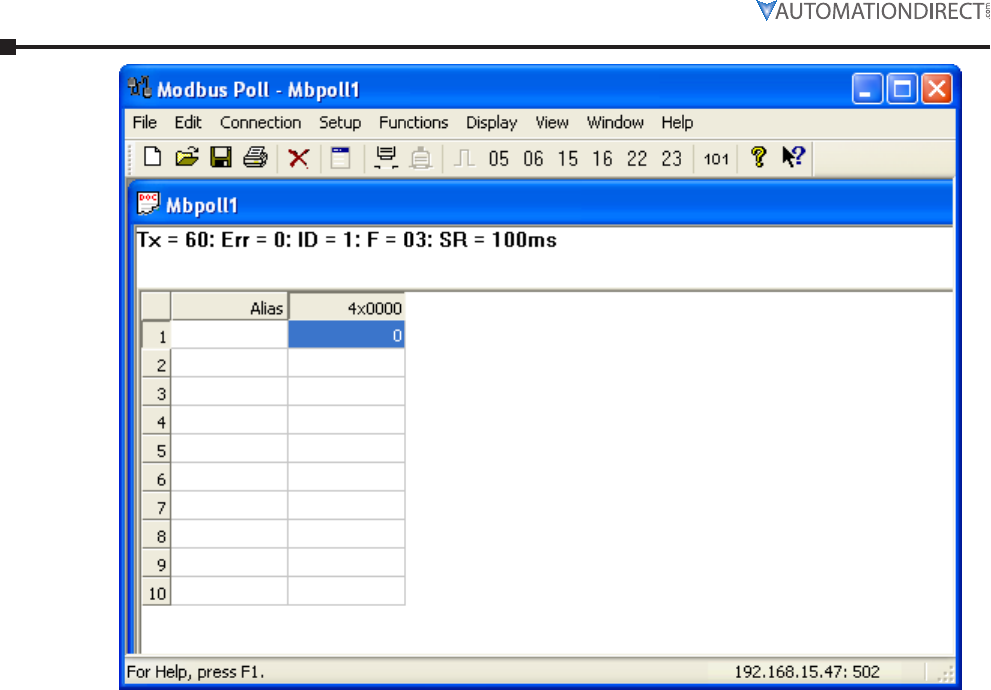Click the red X delete icon
This screenshot has width=991, height=690.
[298, 158]
